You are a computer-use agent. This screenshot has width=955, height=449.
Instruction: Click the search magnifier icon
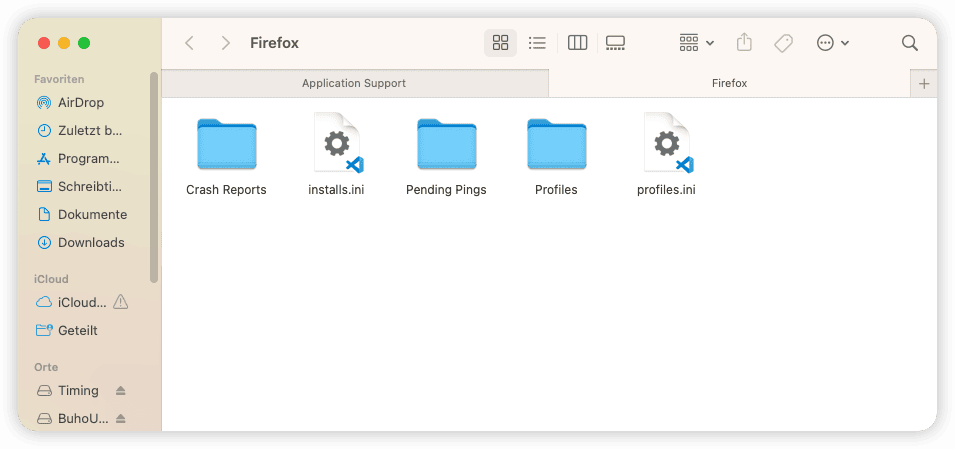coord(910,43)
